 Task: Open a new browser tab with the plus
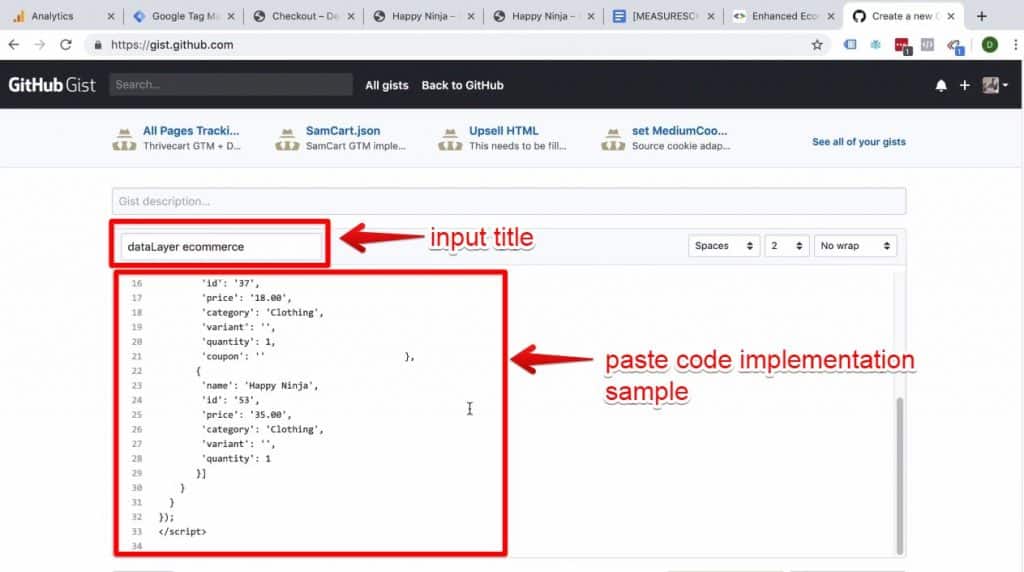982,16
